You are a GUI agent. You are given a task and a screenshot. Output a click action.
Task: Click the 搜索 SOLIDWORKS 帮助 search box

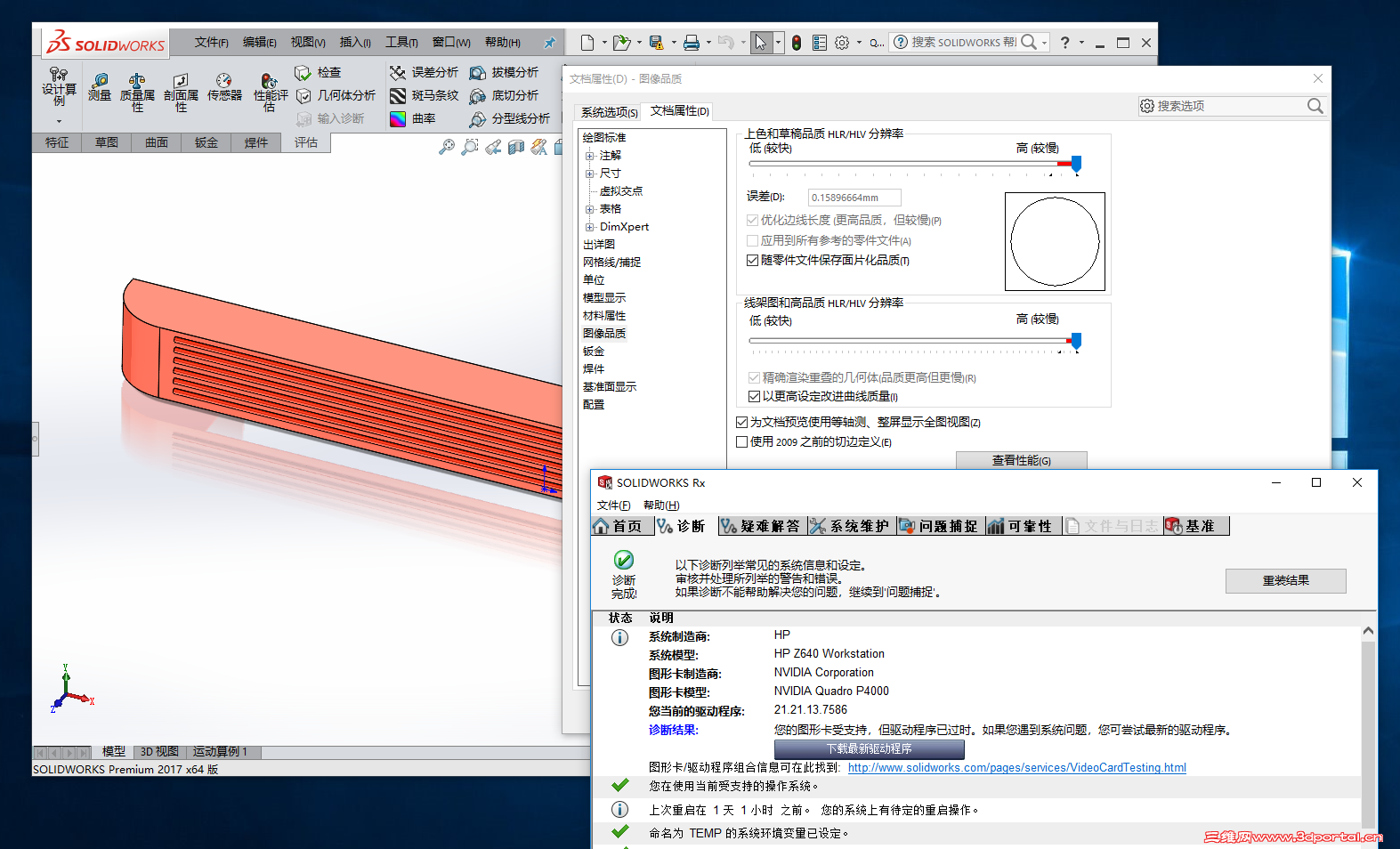pos(964,42)
